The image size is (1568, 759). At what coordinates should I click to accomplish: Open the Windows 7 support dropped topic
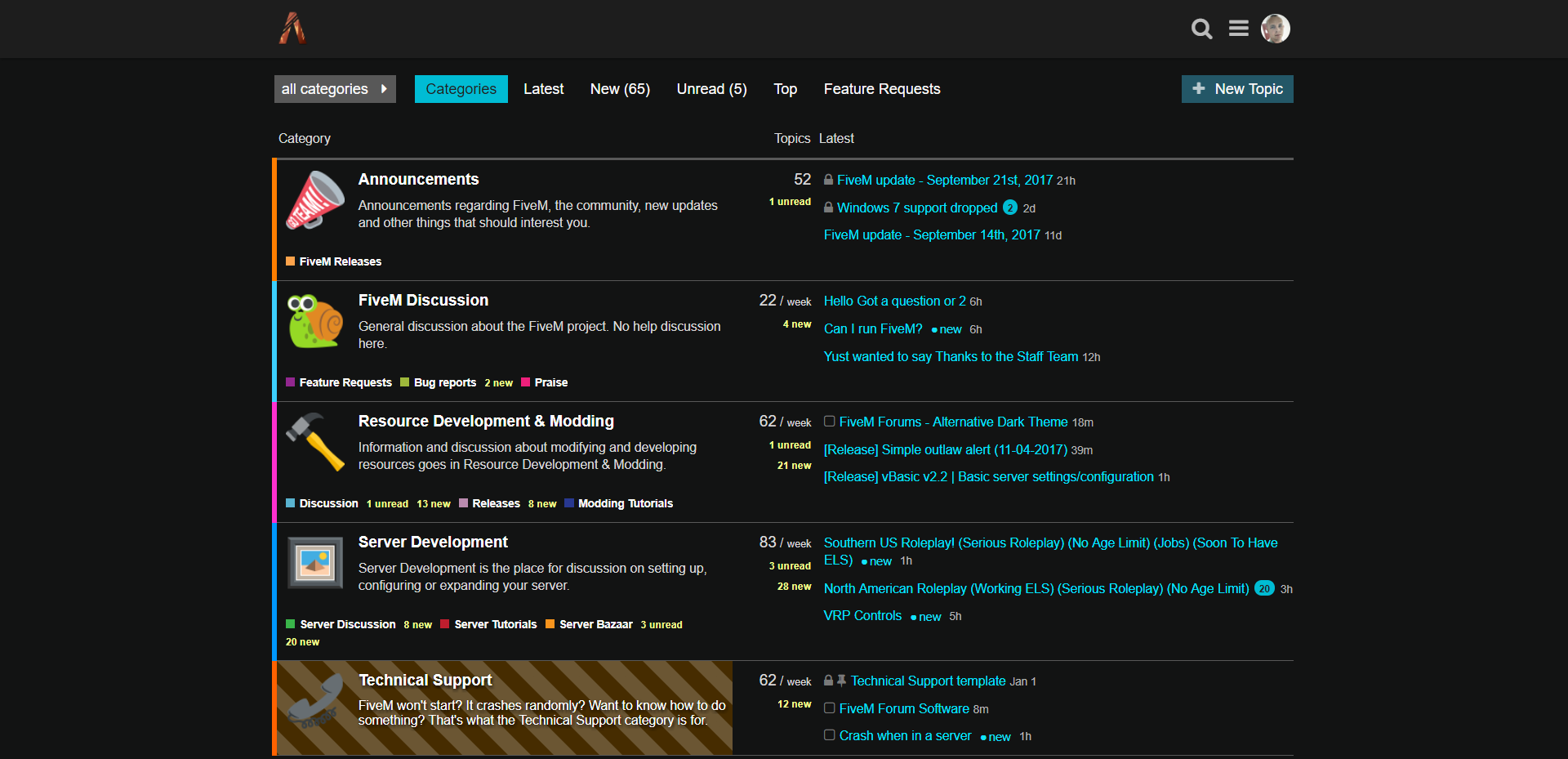point(917,208)
